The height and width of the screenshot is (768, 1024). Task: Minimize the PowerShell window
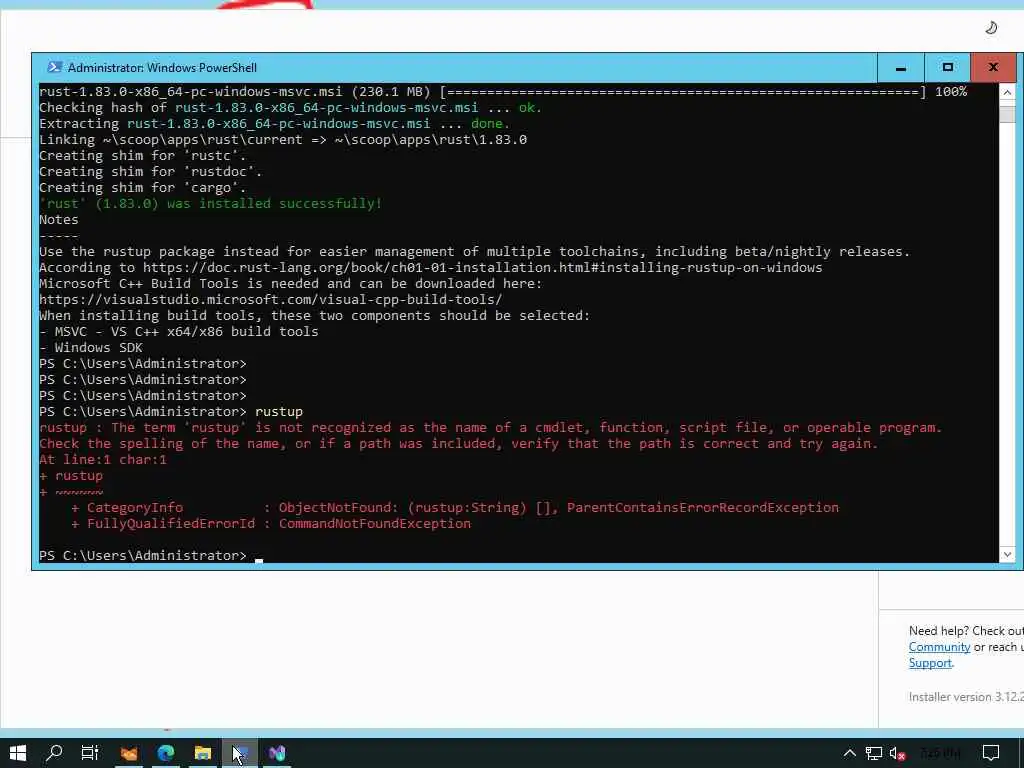901,67
